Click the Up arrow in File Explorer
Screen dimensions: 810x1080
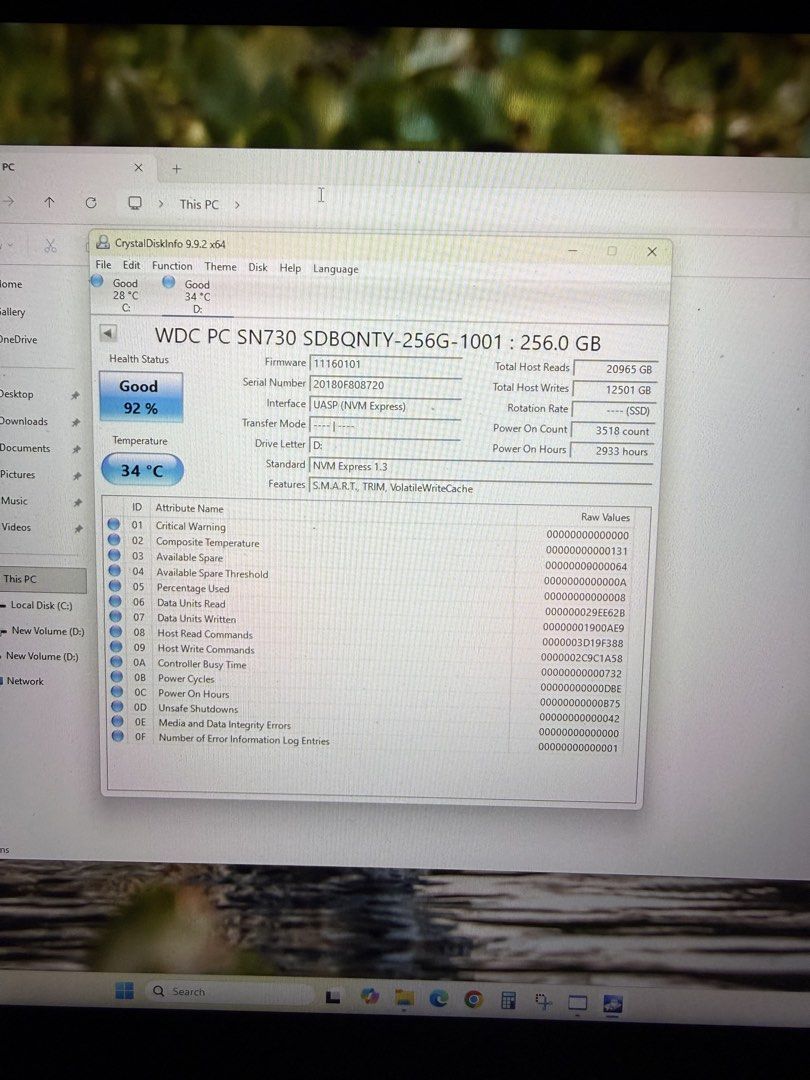(x=49, y=202)
